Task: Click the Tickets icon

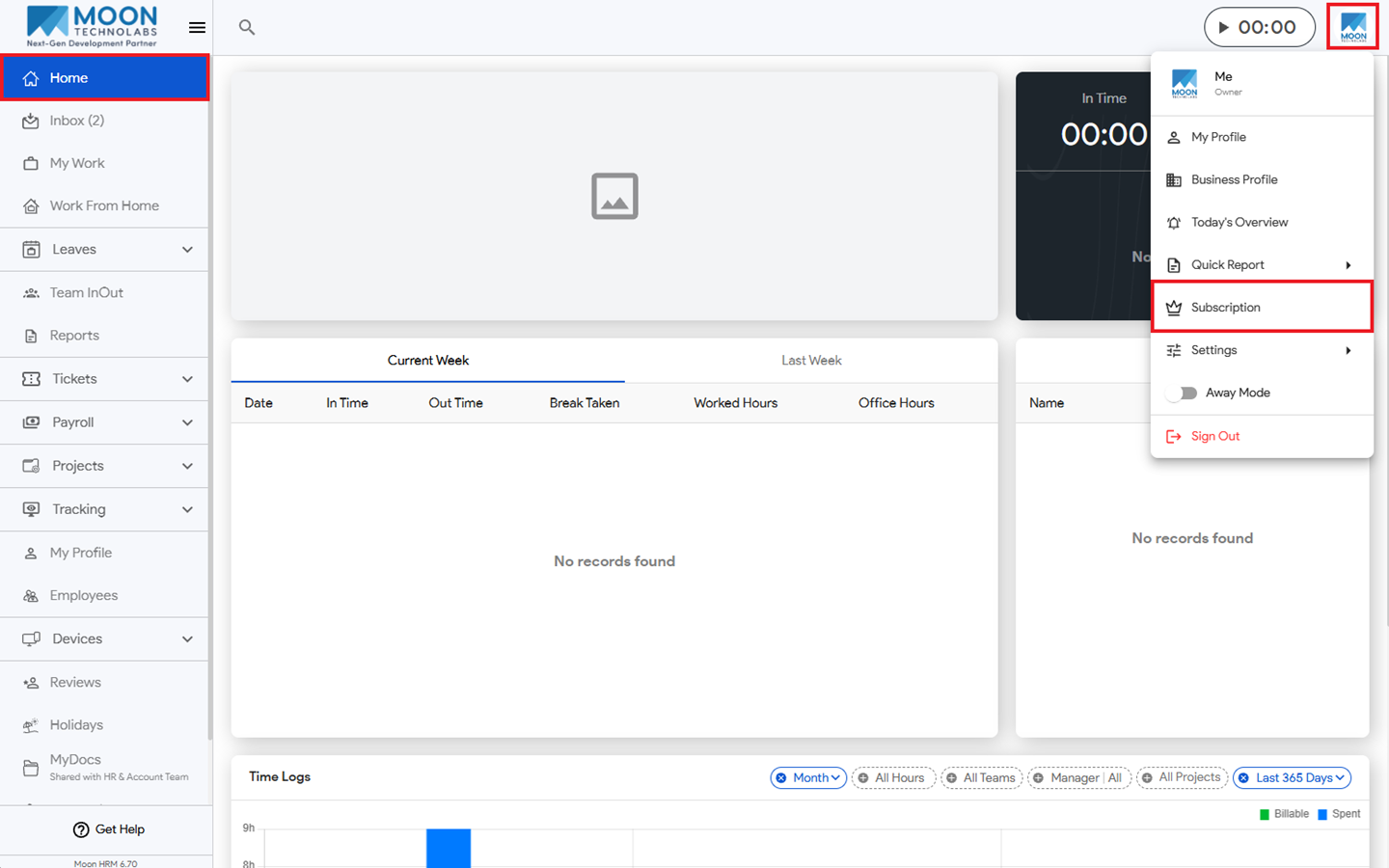Action: tap(31, 379)
